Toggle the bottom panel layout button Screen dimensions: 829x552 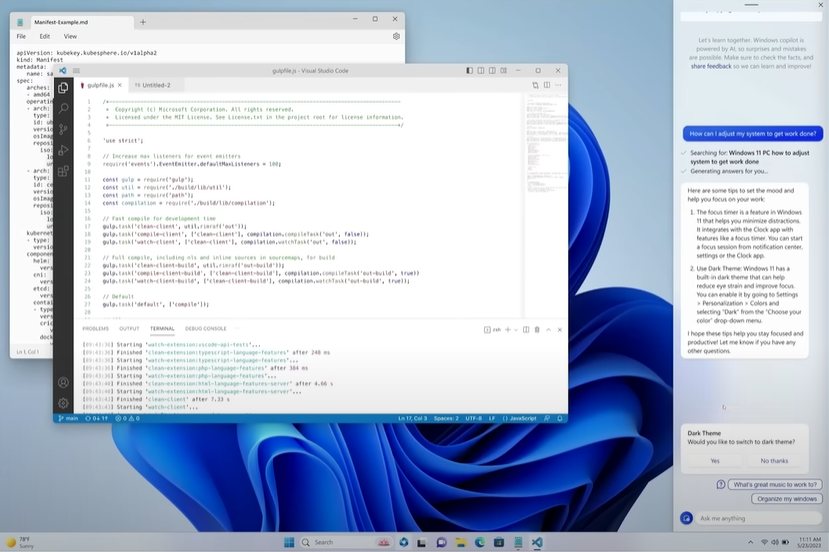pyautogui.click(x=482, y=71)
